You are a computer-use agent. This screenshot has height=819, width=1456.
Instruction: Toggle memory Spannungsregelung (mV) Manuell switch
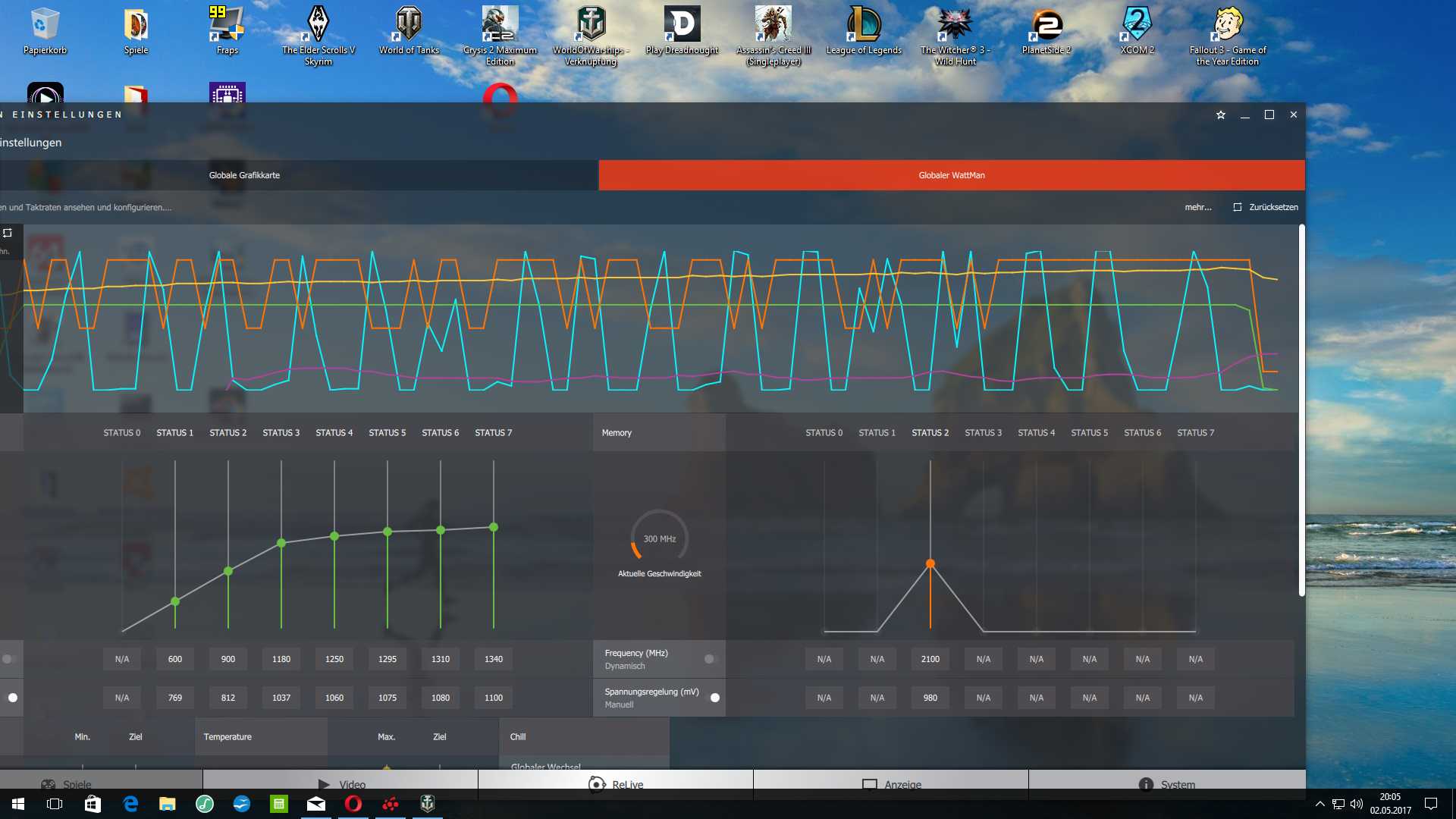(714, 698)
